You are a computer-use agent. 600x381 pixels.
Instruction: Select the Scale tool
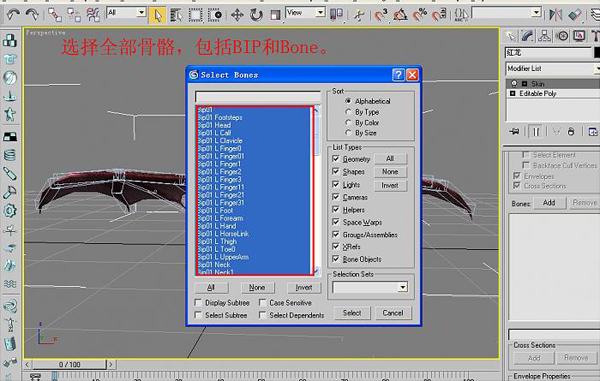click(x=275, y=15)
